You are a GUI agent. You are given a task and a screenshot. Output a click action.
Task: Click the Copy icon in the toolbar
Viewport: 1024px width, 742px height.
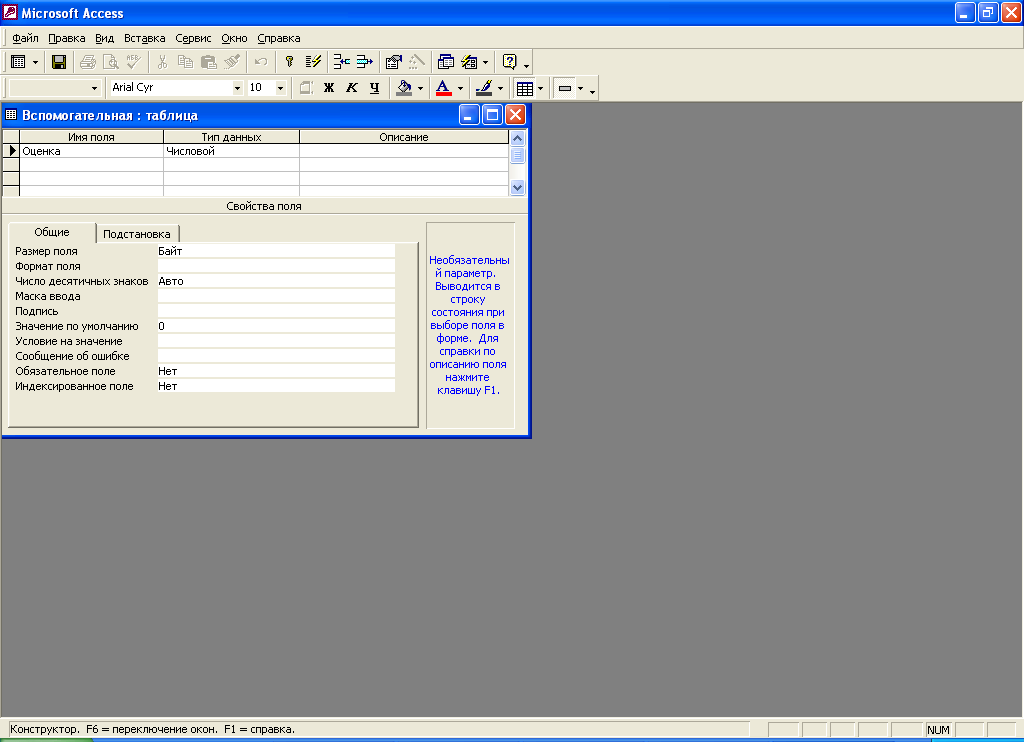[185, 62]
